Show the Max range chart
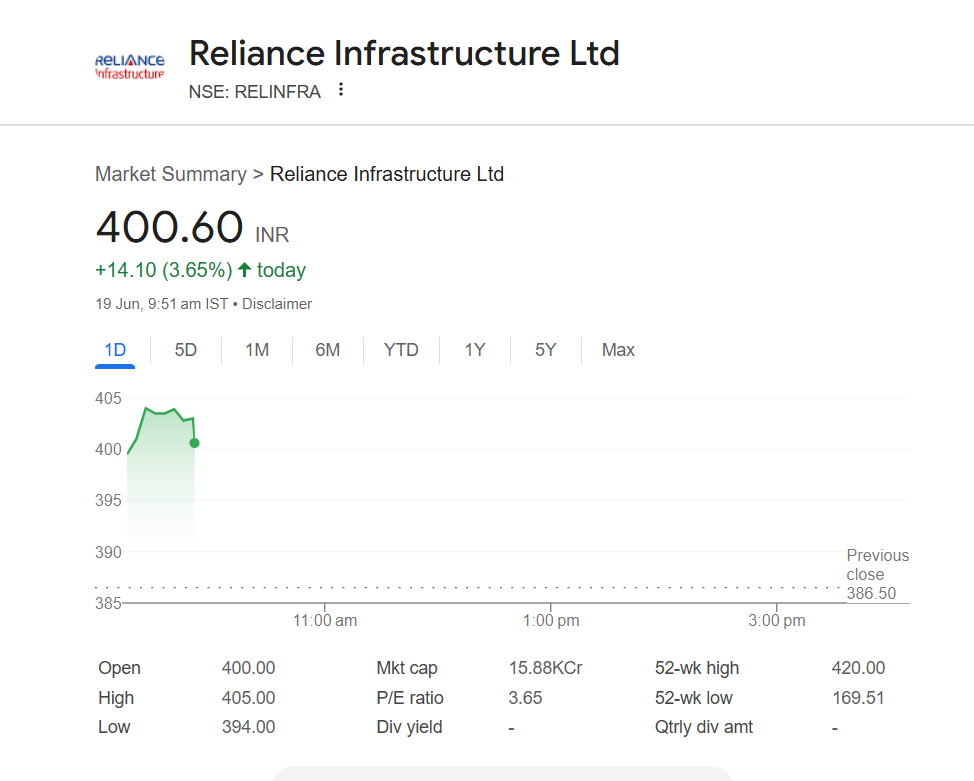 (x=618, y=350)
